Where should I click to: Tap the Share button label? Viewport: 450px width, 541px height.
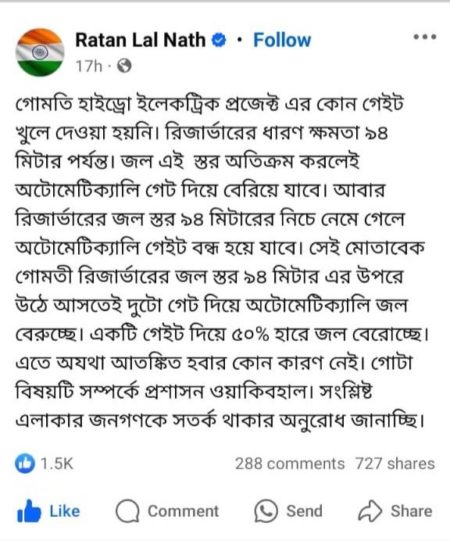tap(411, 511)
